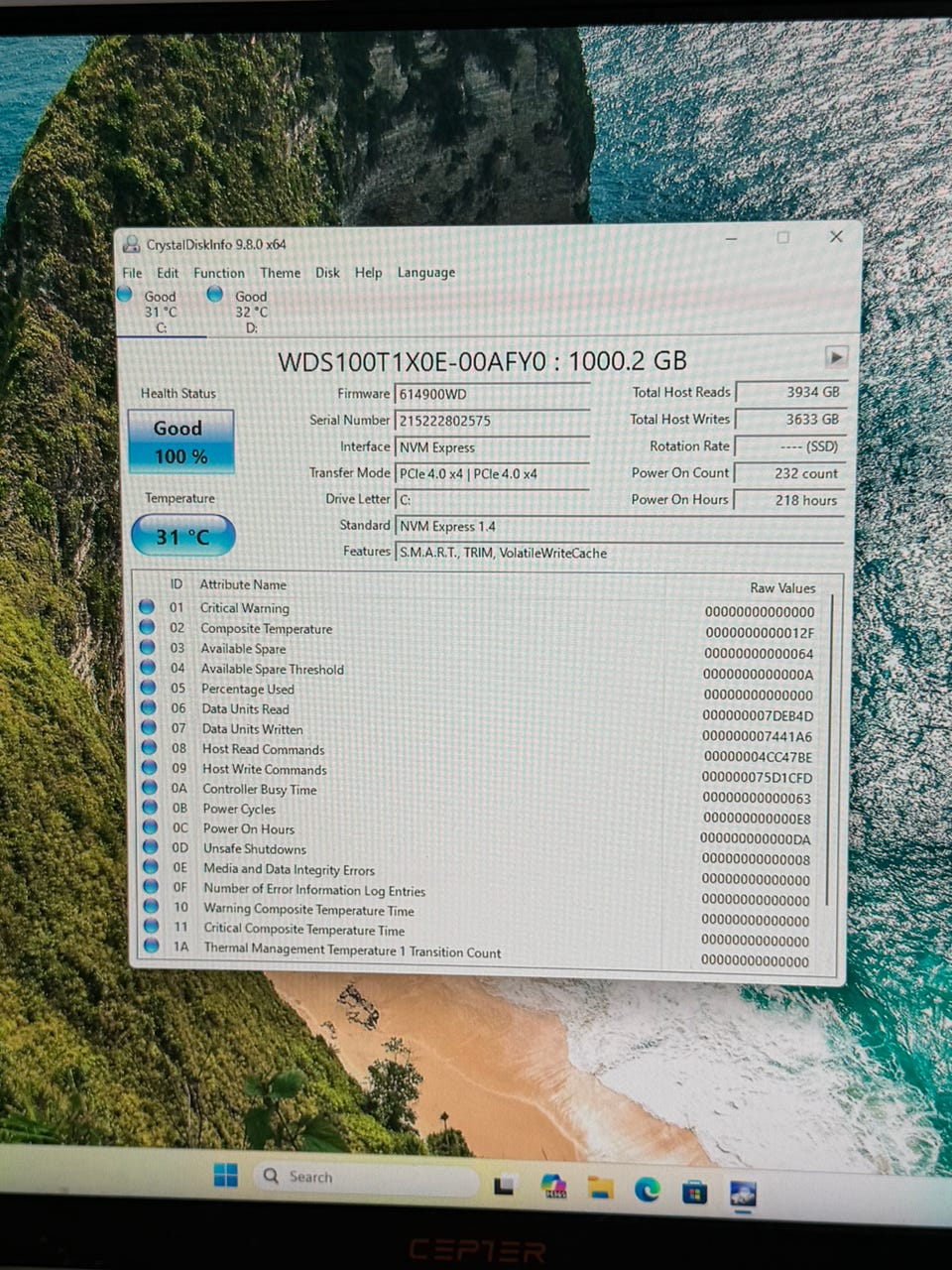This screenshot has width=952, height=1270.
Task: Click the Power On Hours value 218 hours
Action: pos(790,500)
